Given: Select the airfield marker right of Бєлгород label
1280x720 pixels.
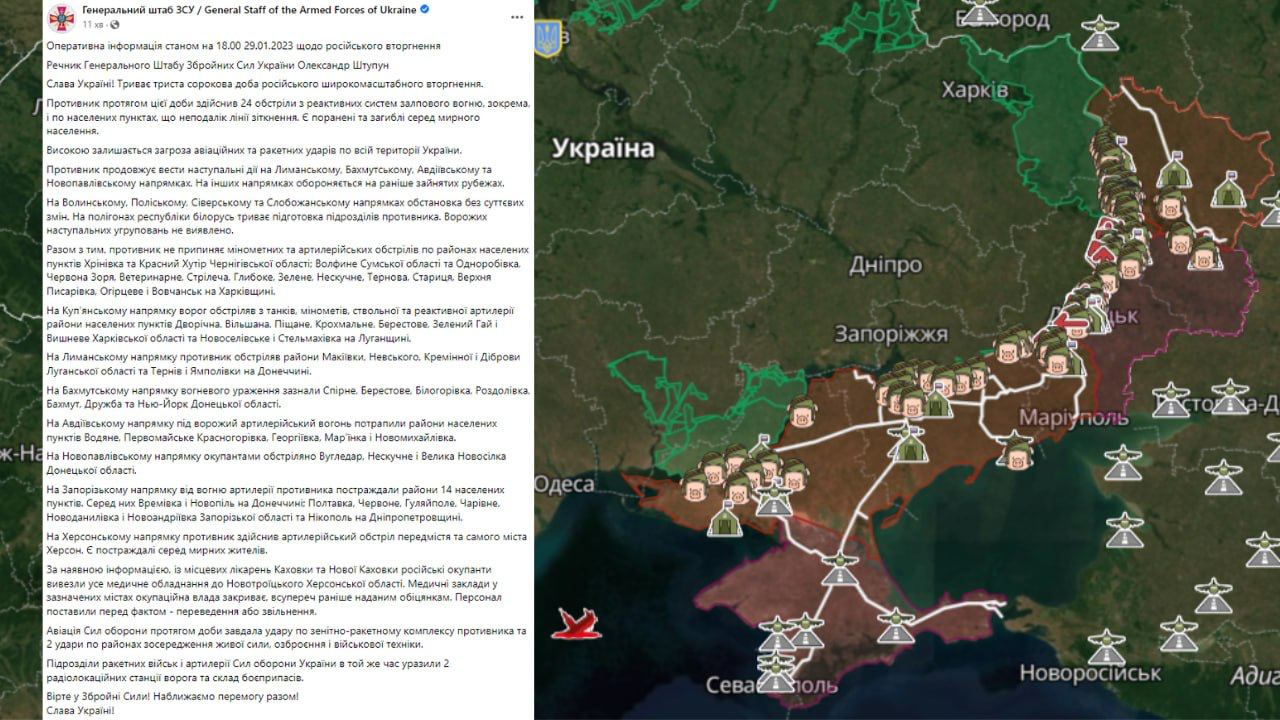Looking at the screenshot, I should tap(1099, 32).
